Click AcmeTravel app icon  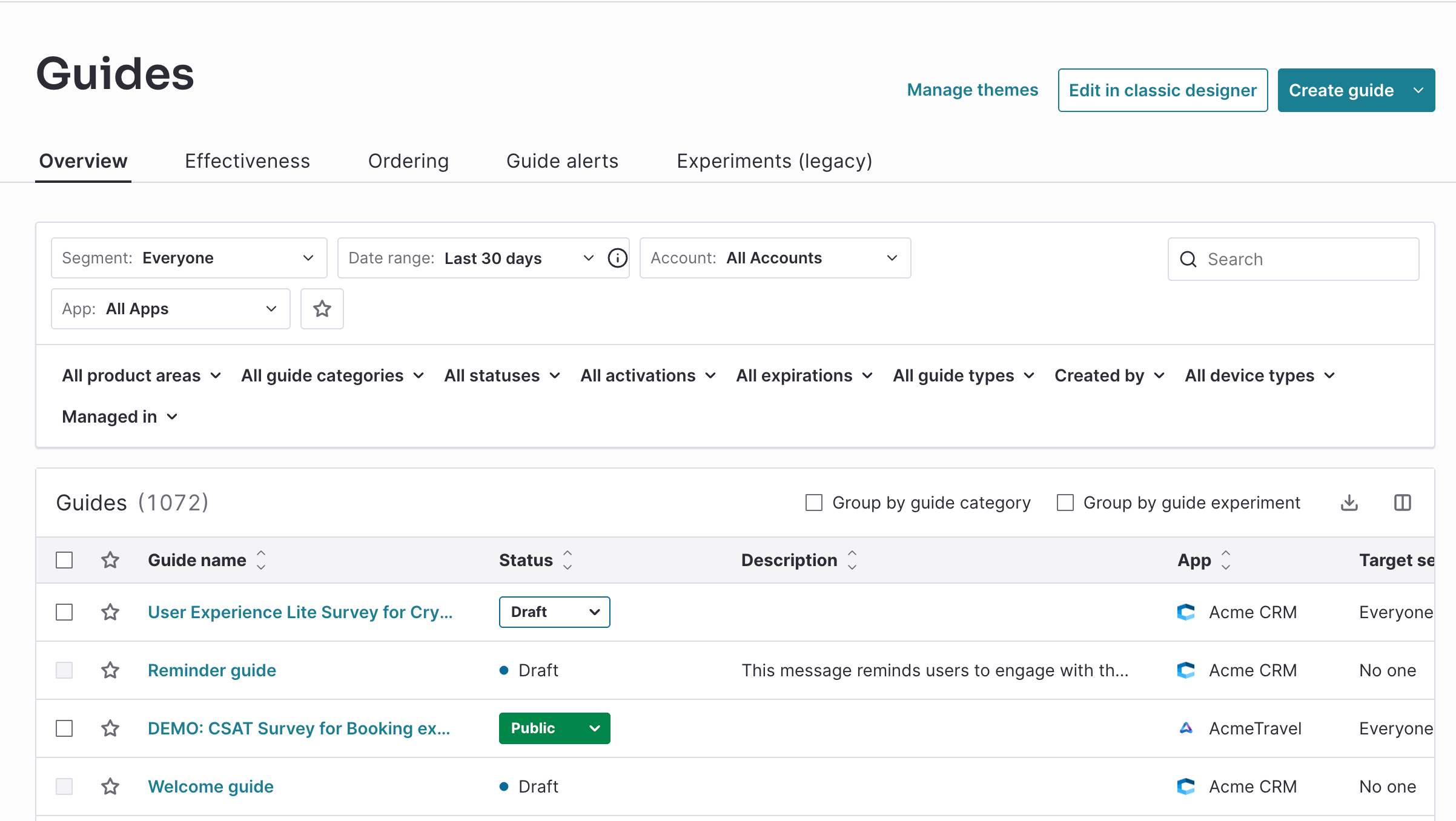click(x=1186, y=728)
